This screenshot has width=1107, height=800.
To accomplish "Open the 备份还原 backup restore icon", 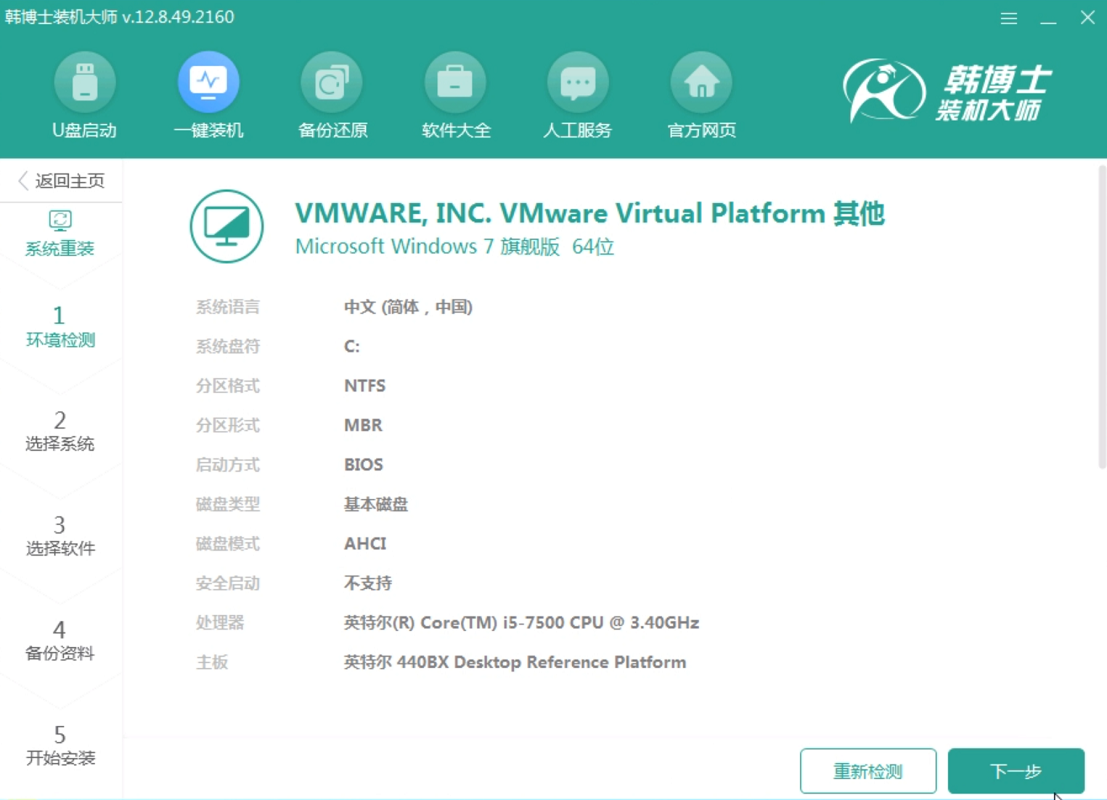I will (x=332, y=82).
